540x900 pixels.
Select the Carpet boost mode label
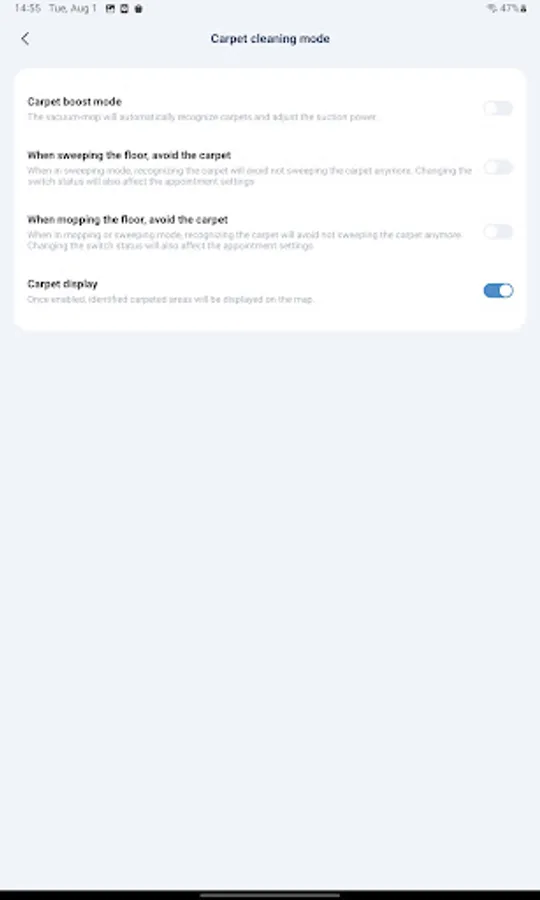point(75,102)
